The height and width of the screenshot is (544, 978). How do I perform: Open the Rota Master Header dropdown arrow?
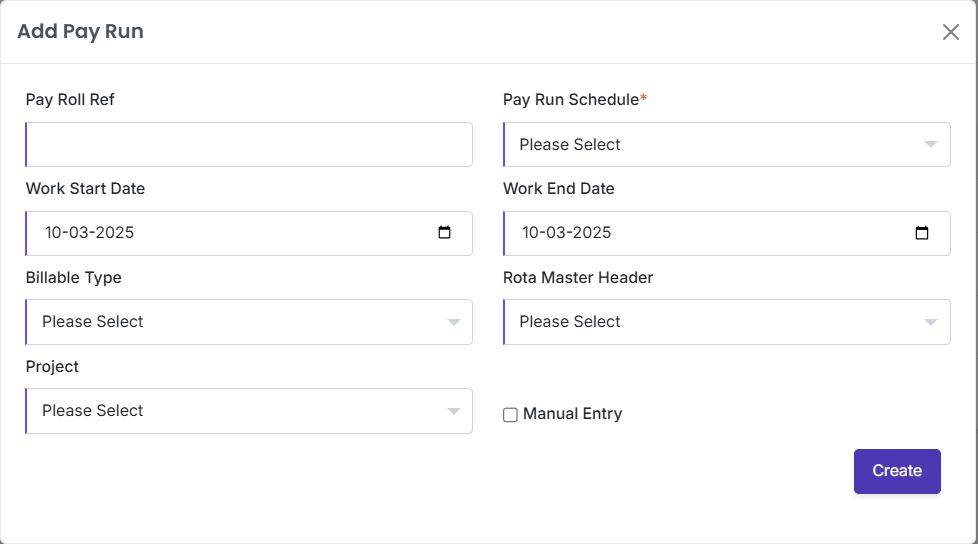coord(930,322)
